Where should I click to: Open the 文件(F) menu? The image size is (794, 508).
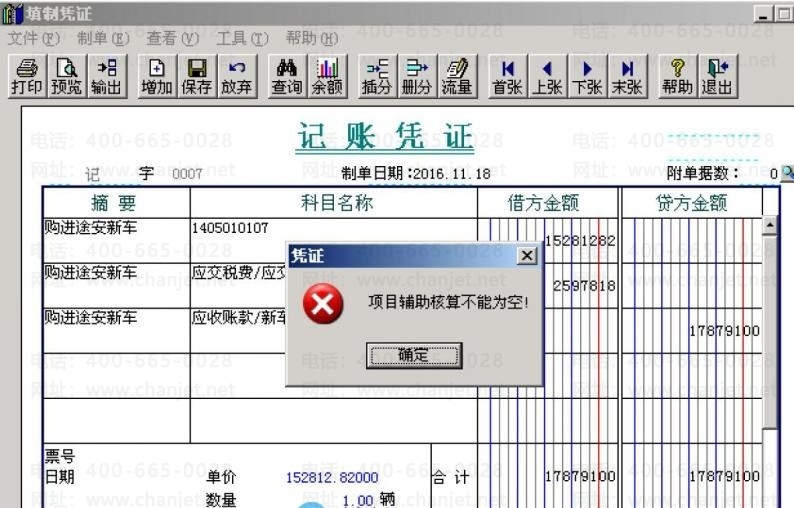click(x=34, y=38)
